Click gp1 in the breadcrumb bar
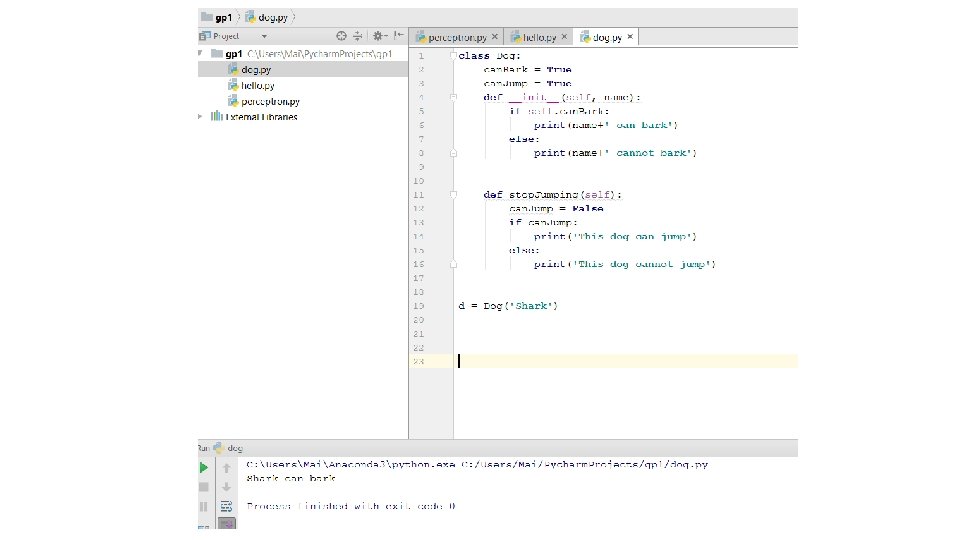Viewport: 960px width, 540px height. [x=222, y=17]
